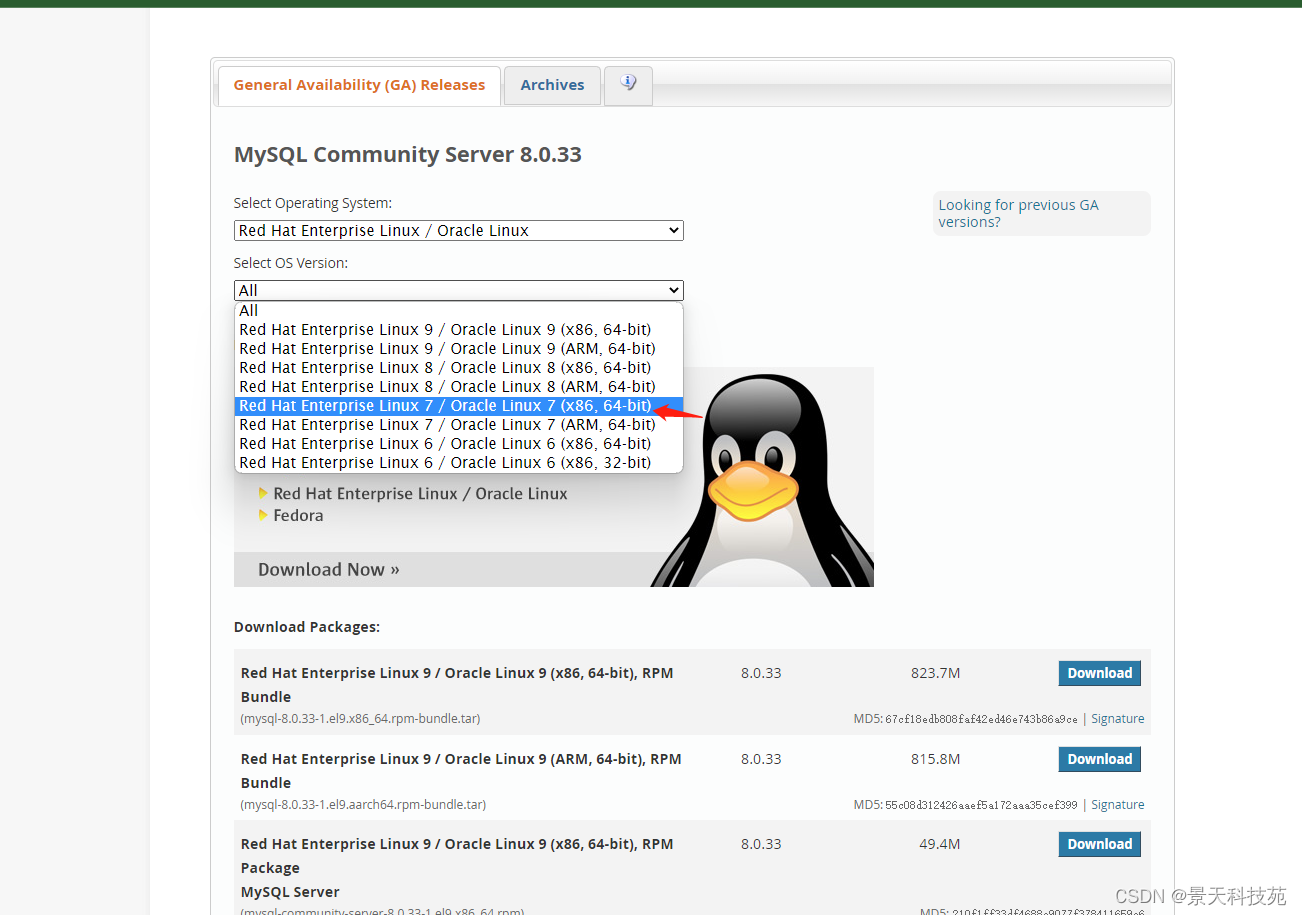Image resolution: width=1302 pixels, height=915 pixels.
Task: Select RHEL 9 / Oracle Linux 9 (ARM, 64-bit) option
Action: coord(459,349)
